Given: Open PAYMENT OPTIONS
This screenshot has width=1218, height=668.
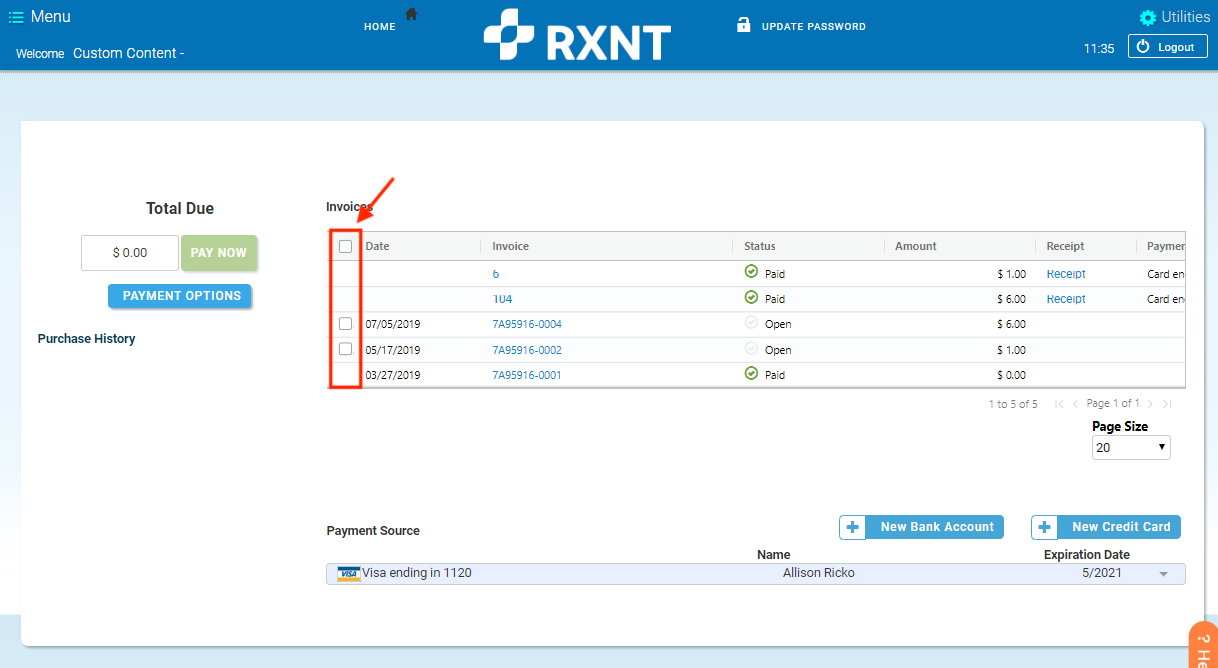Looking at the screenshot, I should tap(180, 296).
